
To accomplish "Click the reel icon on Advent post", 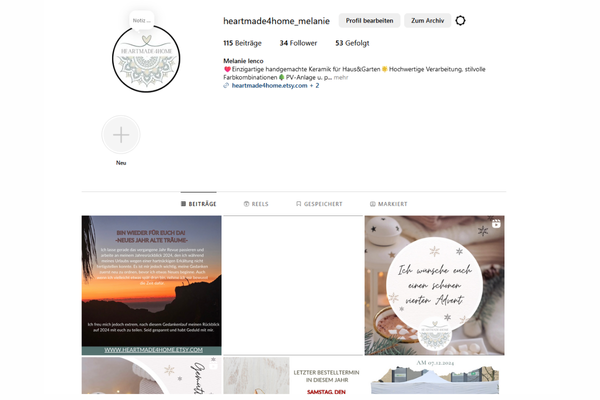I will 496,224.
